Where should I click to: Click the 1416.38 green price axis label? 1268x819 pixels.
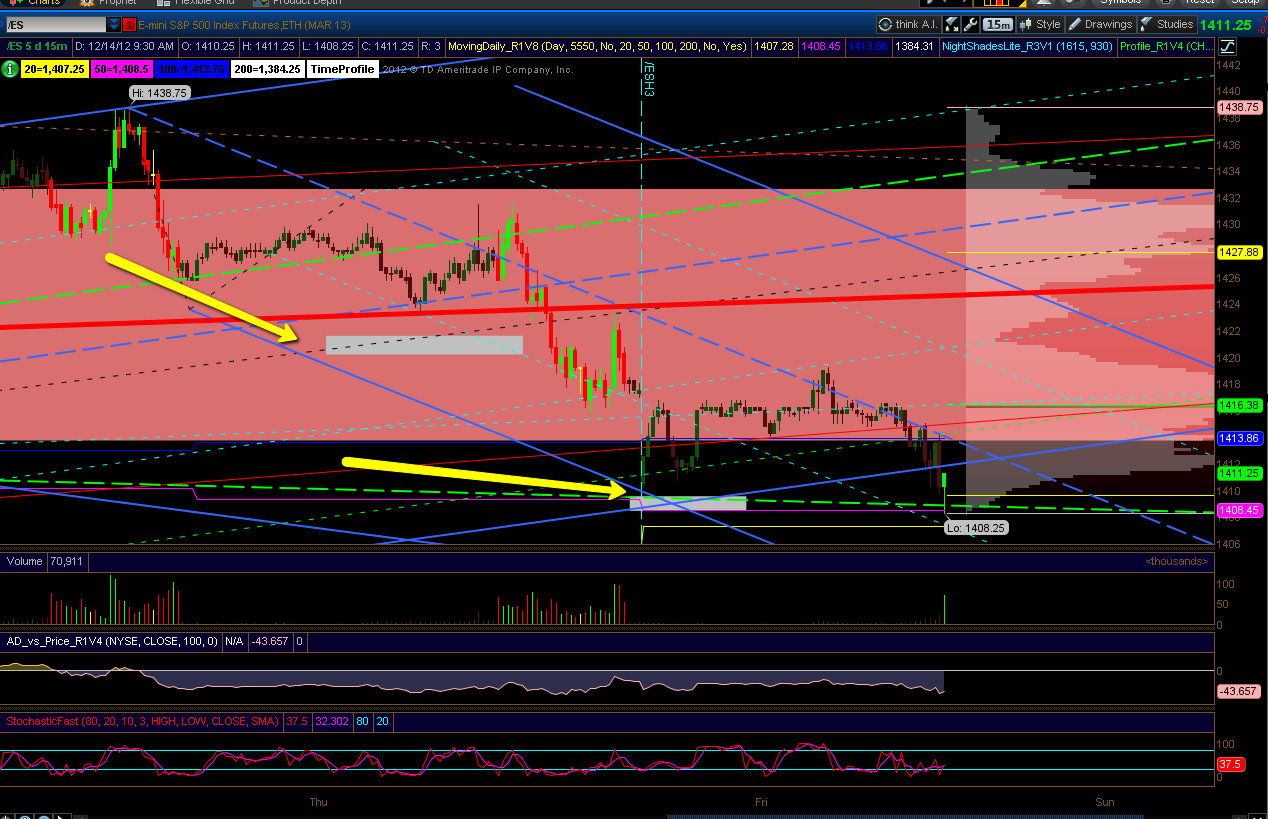click(x=1238, y=405)
